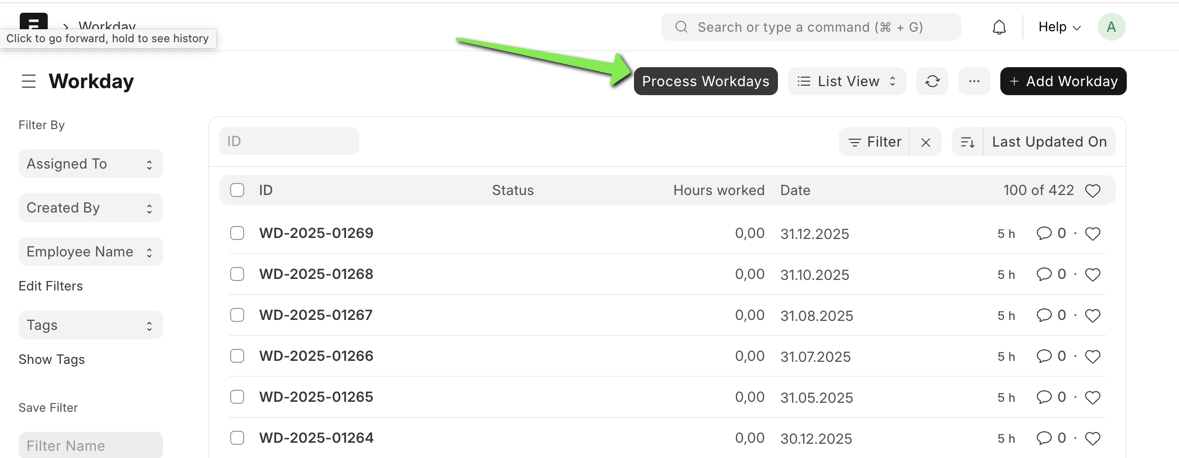Viewport: 1179px width, 458px height.
Task: Open record WD-2025-01264
Action: pos(316,438)
